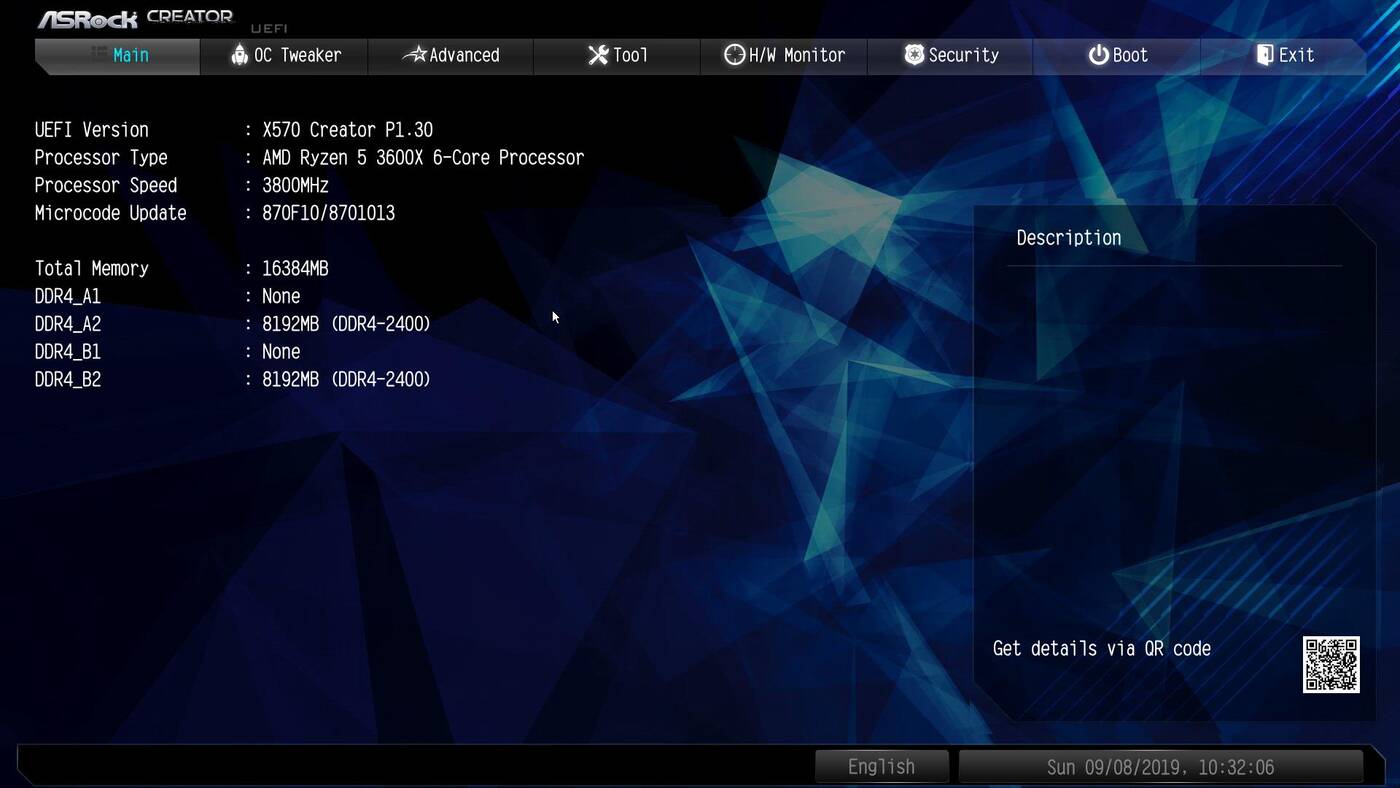Screen dimensions: 1400x788
Task: Switch to the Main tab
Action: pos(119,55)
